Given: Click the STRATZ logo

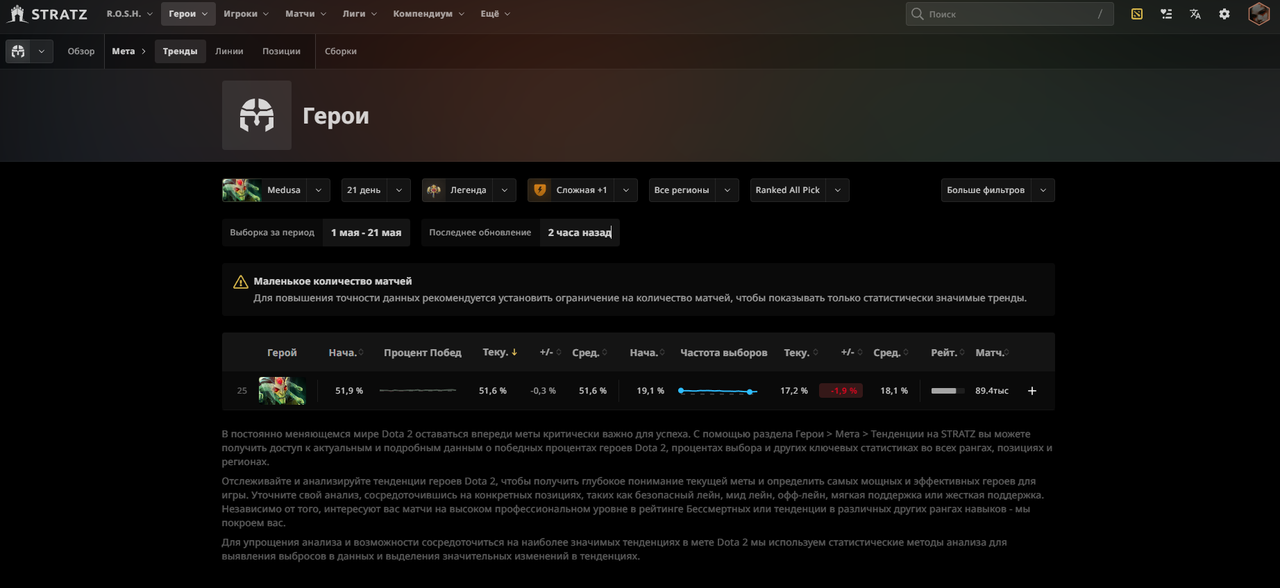Looking at the screenshot, I should (48, 14).
